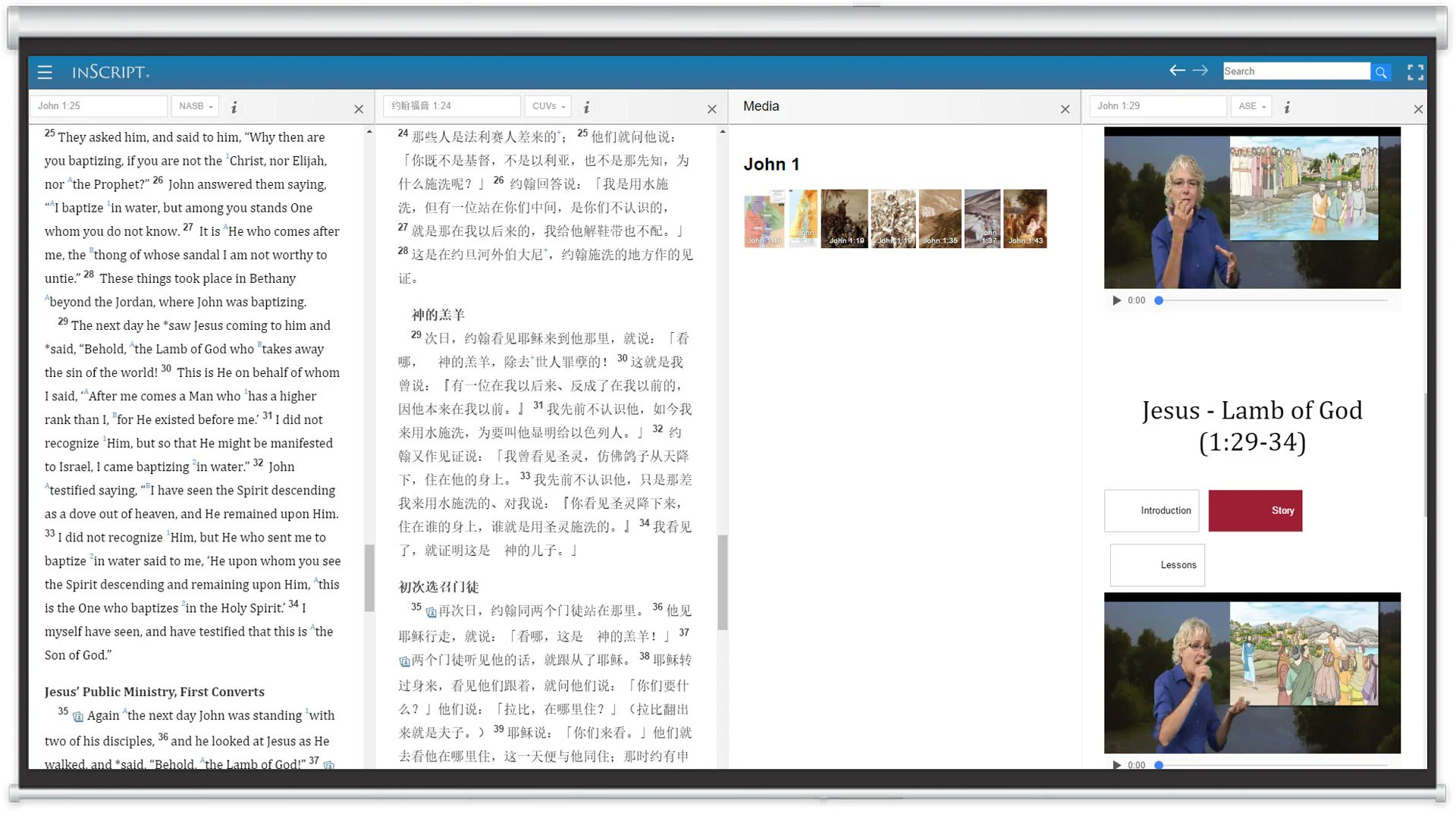1456x819 pixels.
Task: Expand the NASB version dropdown
Action: click(x=195, y=106)
